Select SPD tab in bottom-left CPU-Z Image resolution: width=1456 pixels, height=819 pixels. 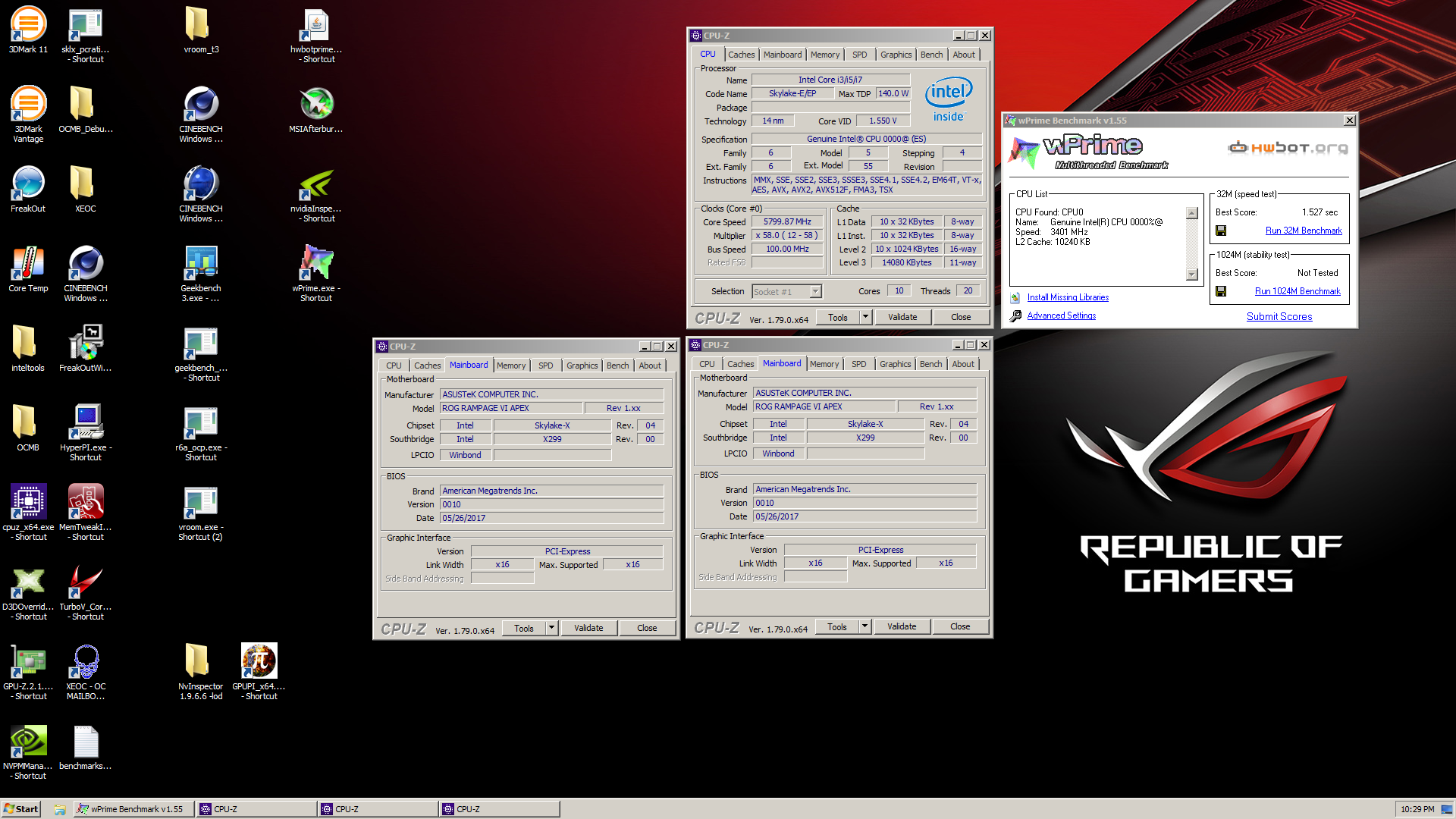545,366
